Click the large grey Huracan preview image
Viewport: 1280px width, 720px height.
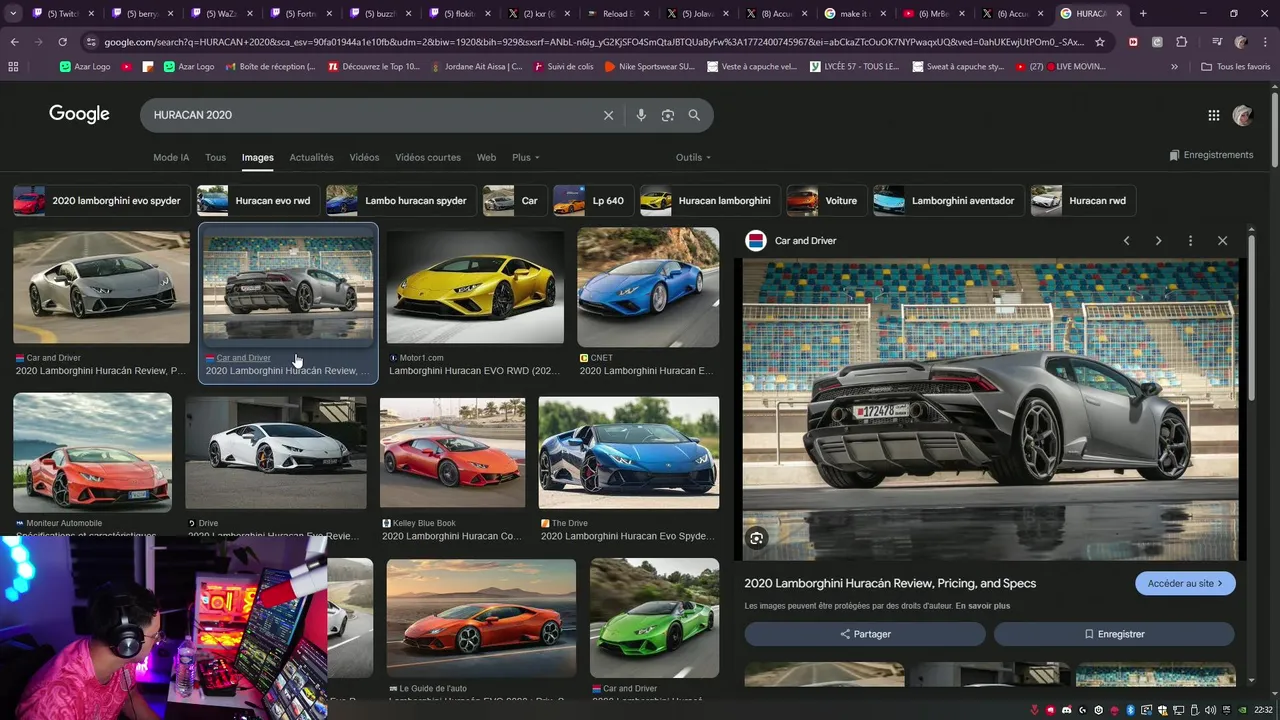(990, 411)
